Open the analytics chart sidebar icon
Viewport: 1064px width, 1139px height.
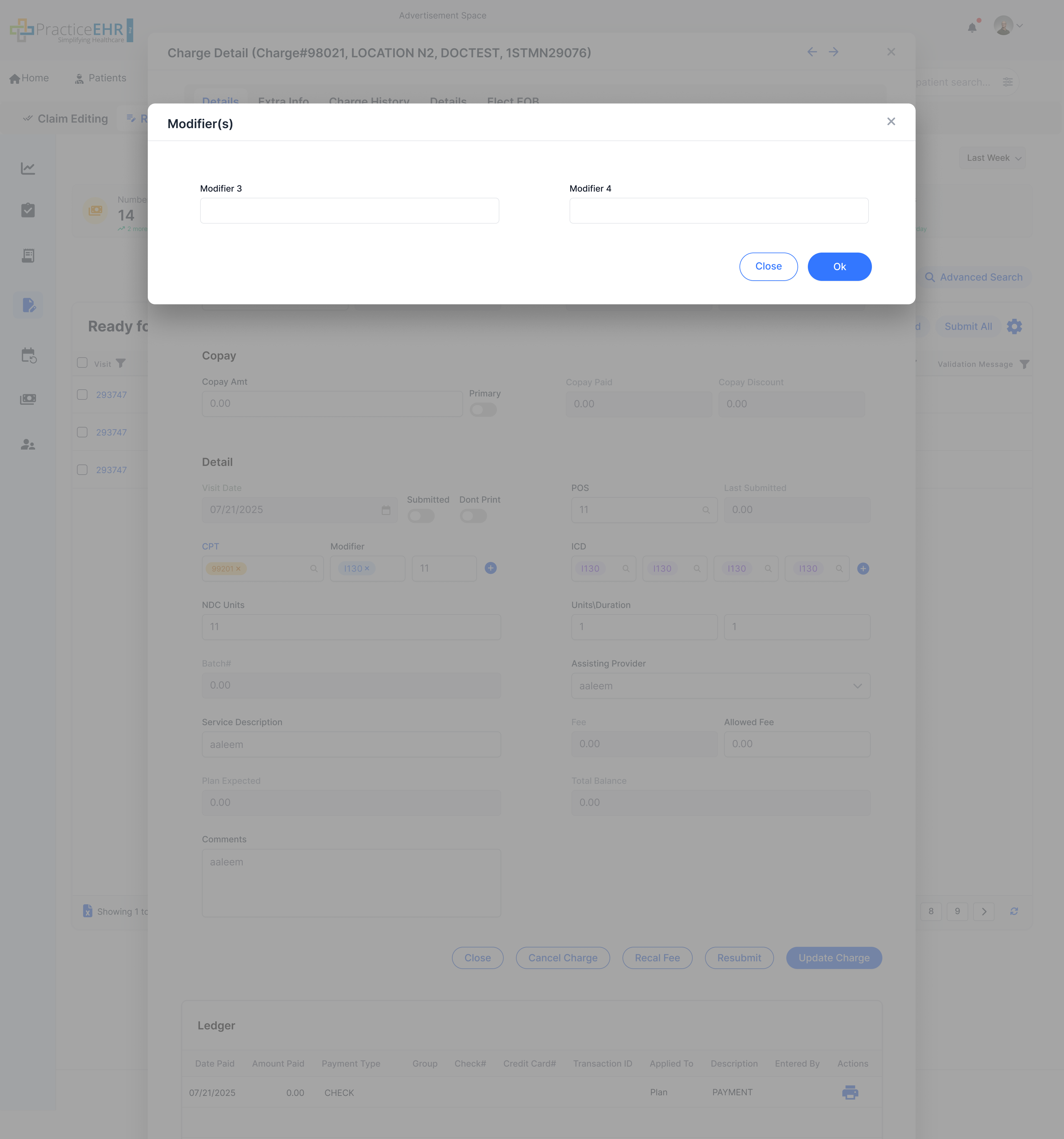(x=28, y=168)
